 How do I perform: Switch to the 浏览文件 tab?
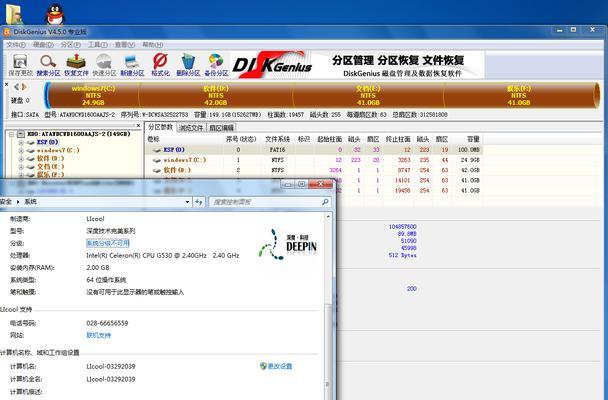click(x=191, y=128)
